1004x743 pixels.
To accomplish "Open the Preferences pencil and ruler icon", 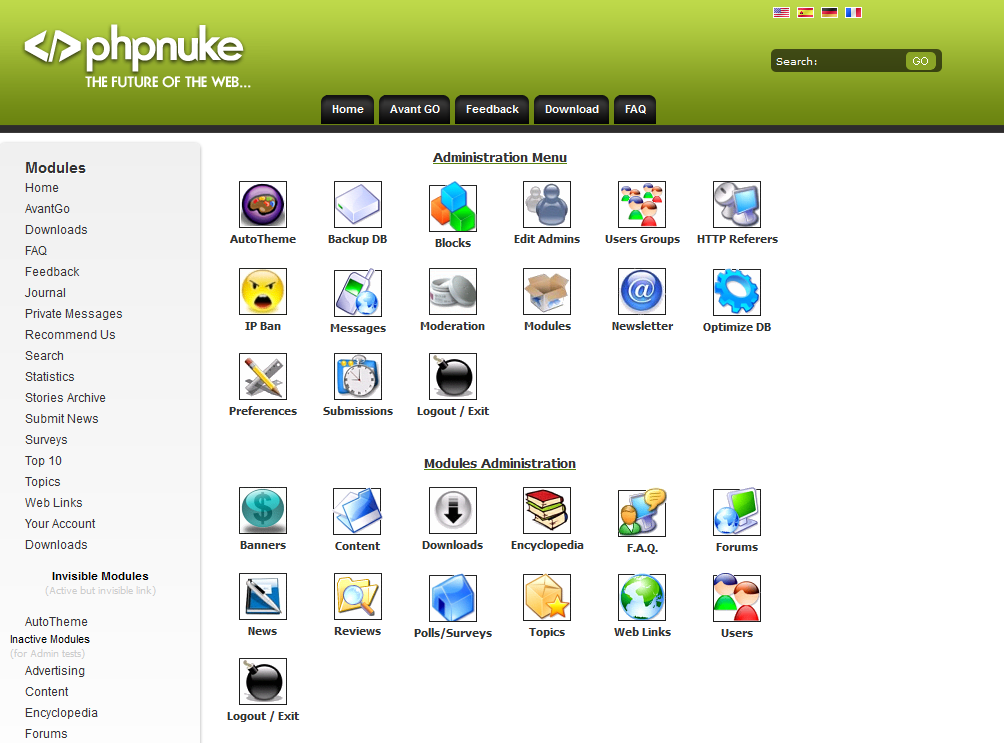I will coord(263,377).
